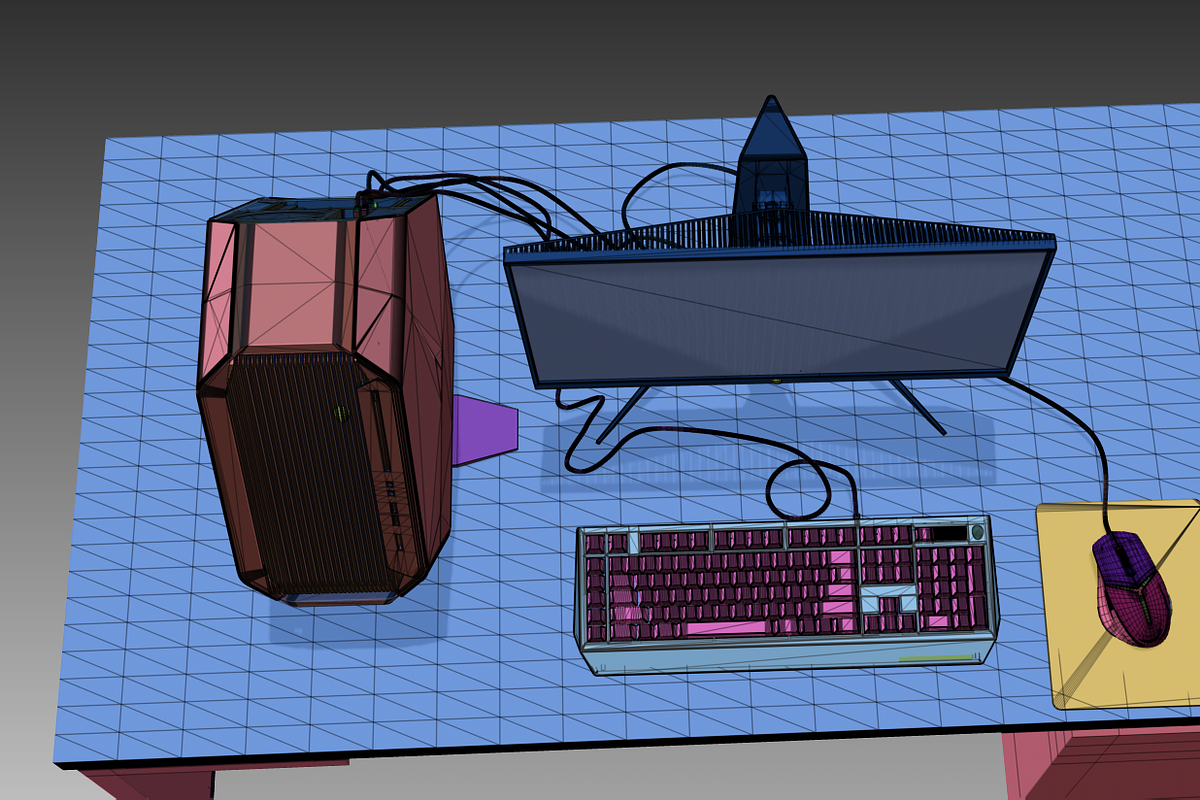Click the green logo on the PC tower

(341, 412)
